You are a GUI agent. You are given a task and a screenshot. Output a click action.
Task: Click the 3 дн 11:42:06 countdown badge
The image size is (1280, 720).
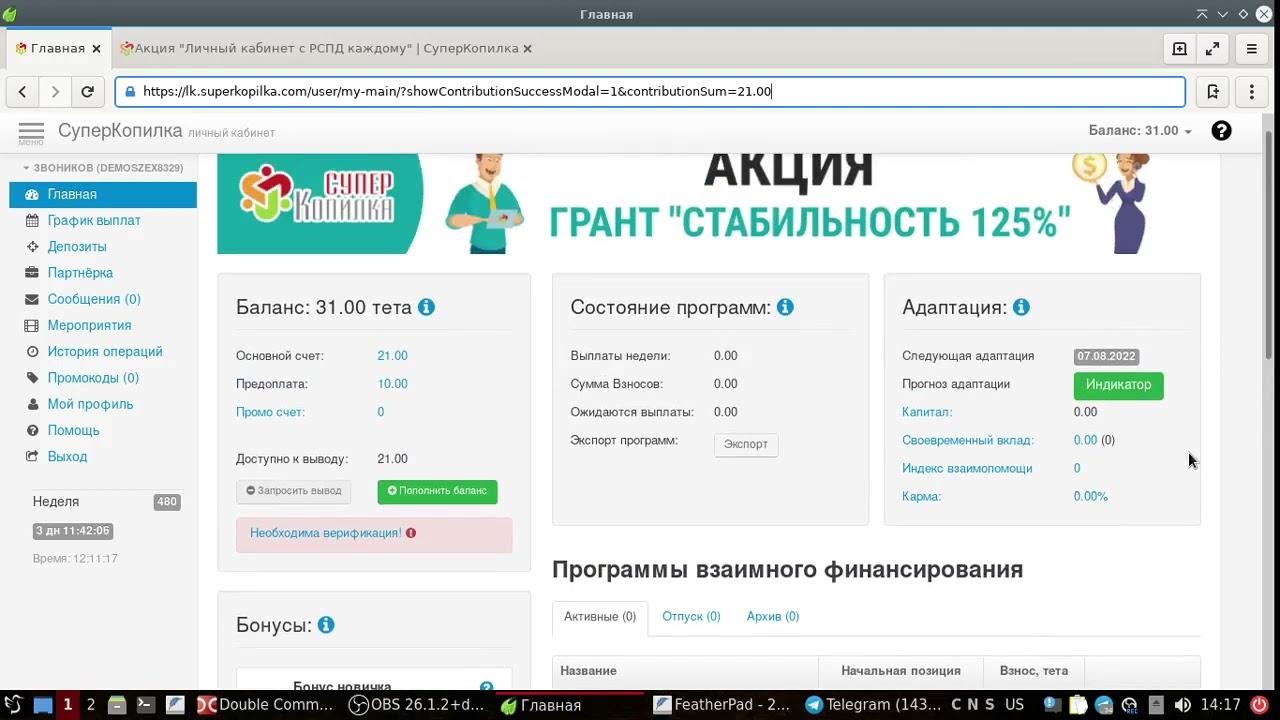72,531
